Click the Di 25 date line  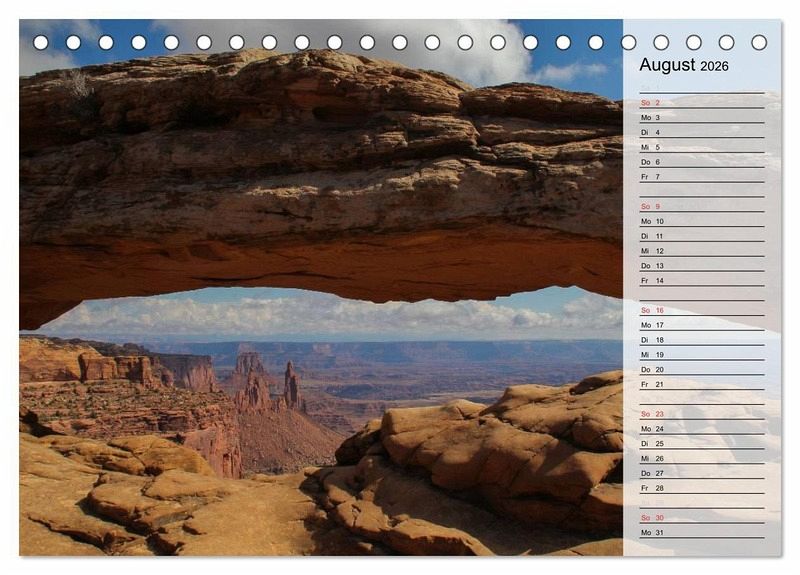(x=652, y=443)
